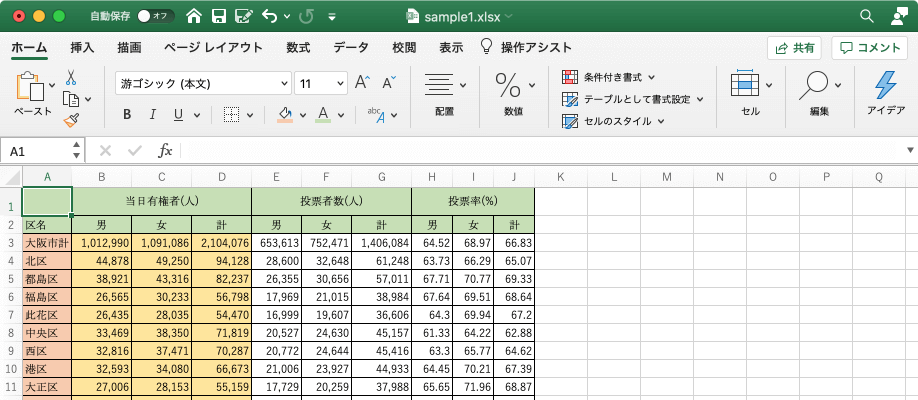
Task: Click the cell borders icon
Action: click(232, 114)
